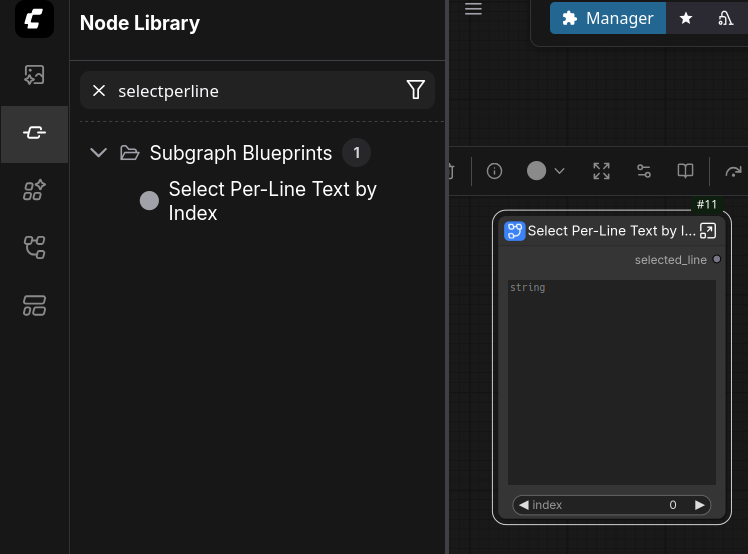The image size is (748, 554).
Task: Select the Subgraph Blueprints folder
Action: point(240,153)
